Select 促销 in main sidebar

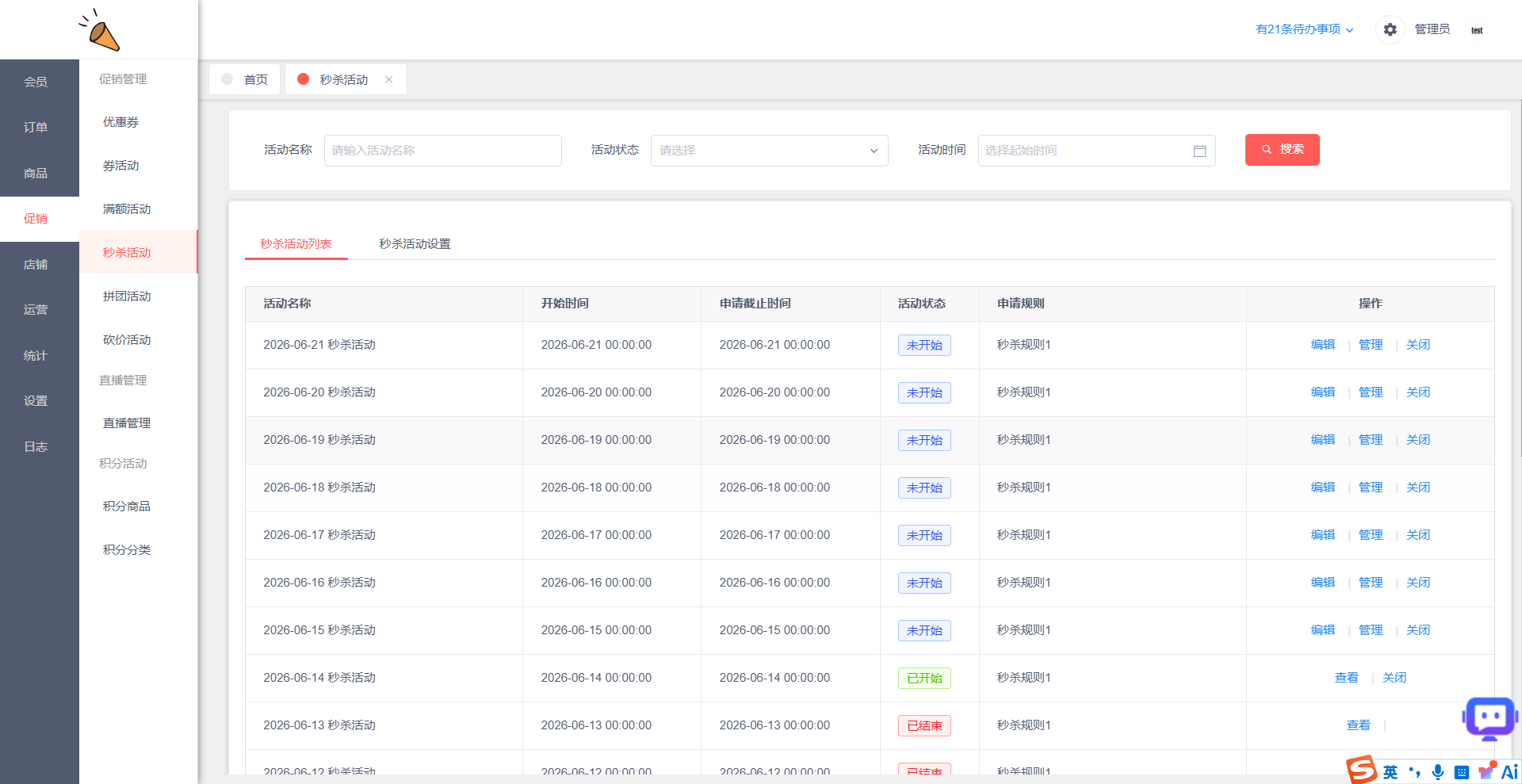[x=40, y=219]
